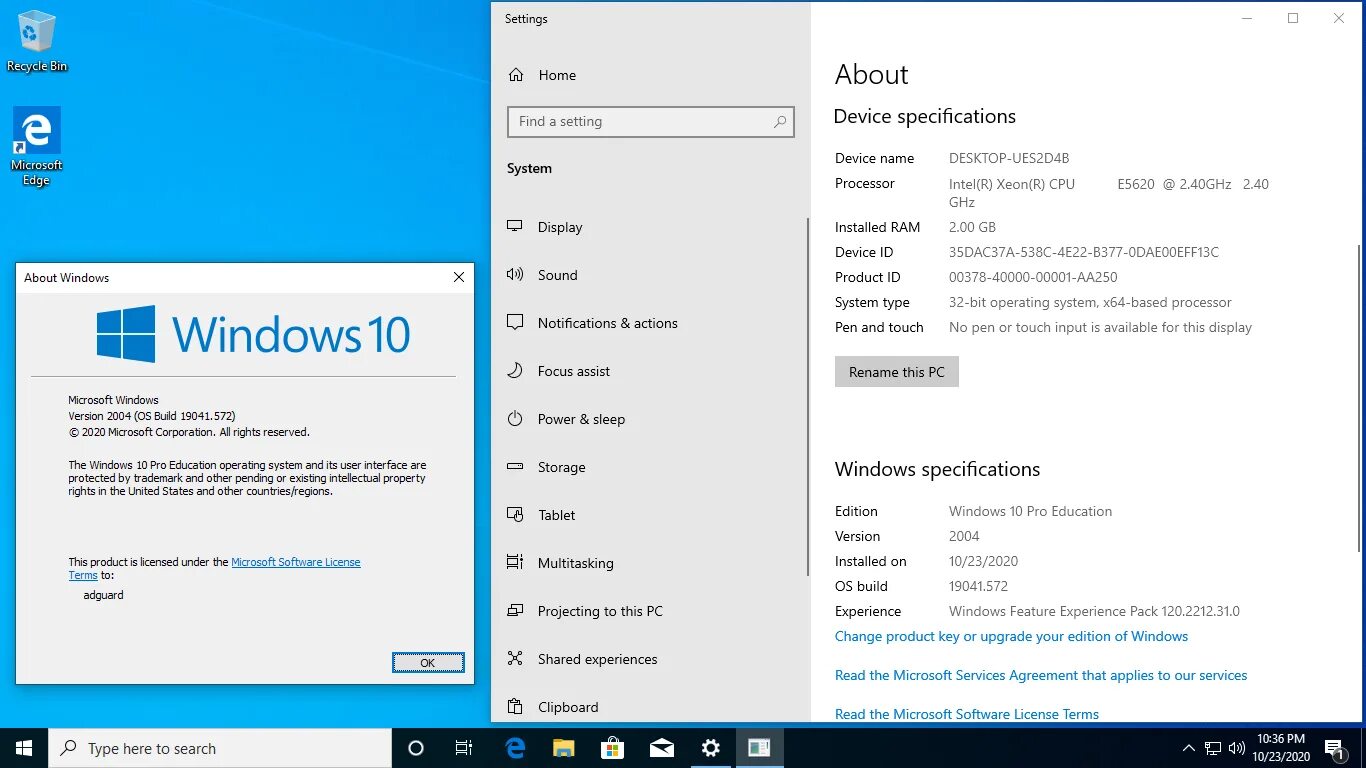Click the Settings gear on taskbar
The height and width of the screenshot is (768, 1366).
point(711,748)
